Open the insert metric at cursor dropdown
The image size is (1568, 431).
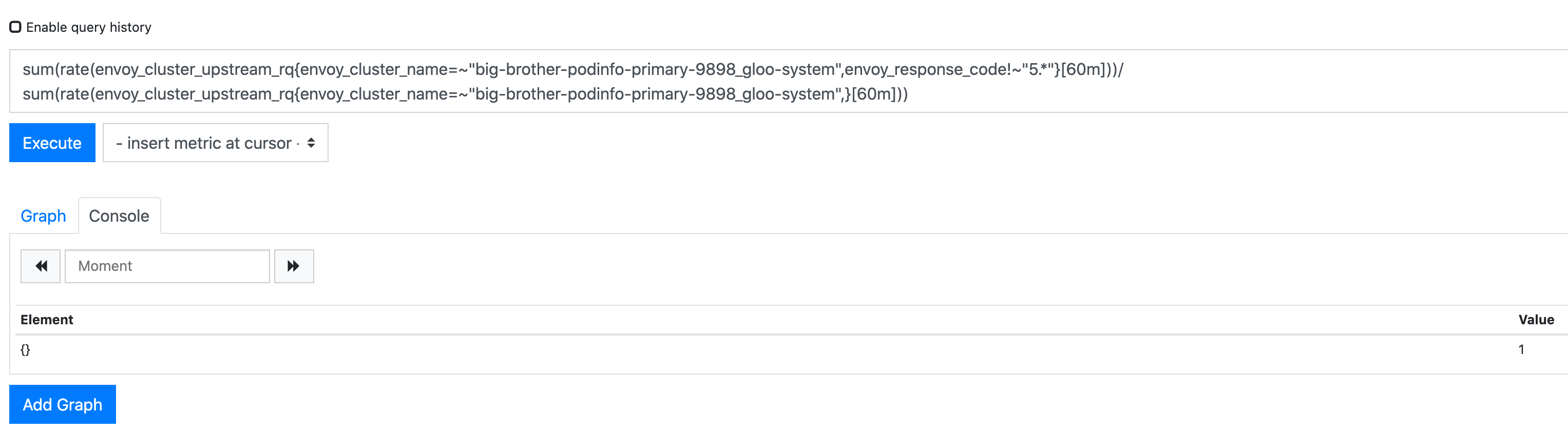pos(215,143)
